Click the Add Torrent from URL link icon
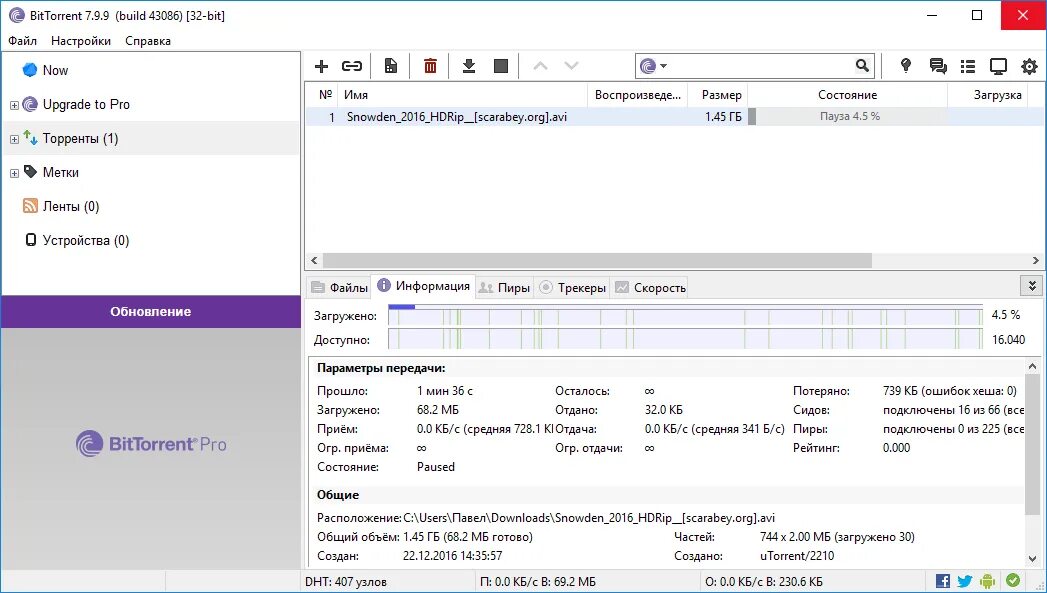Screen dimensions: 1047x593 (x=352, y=66)
